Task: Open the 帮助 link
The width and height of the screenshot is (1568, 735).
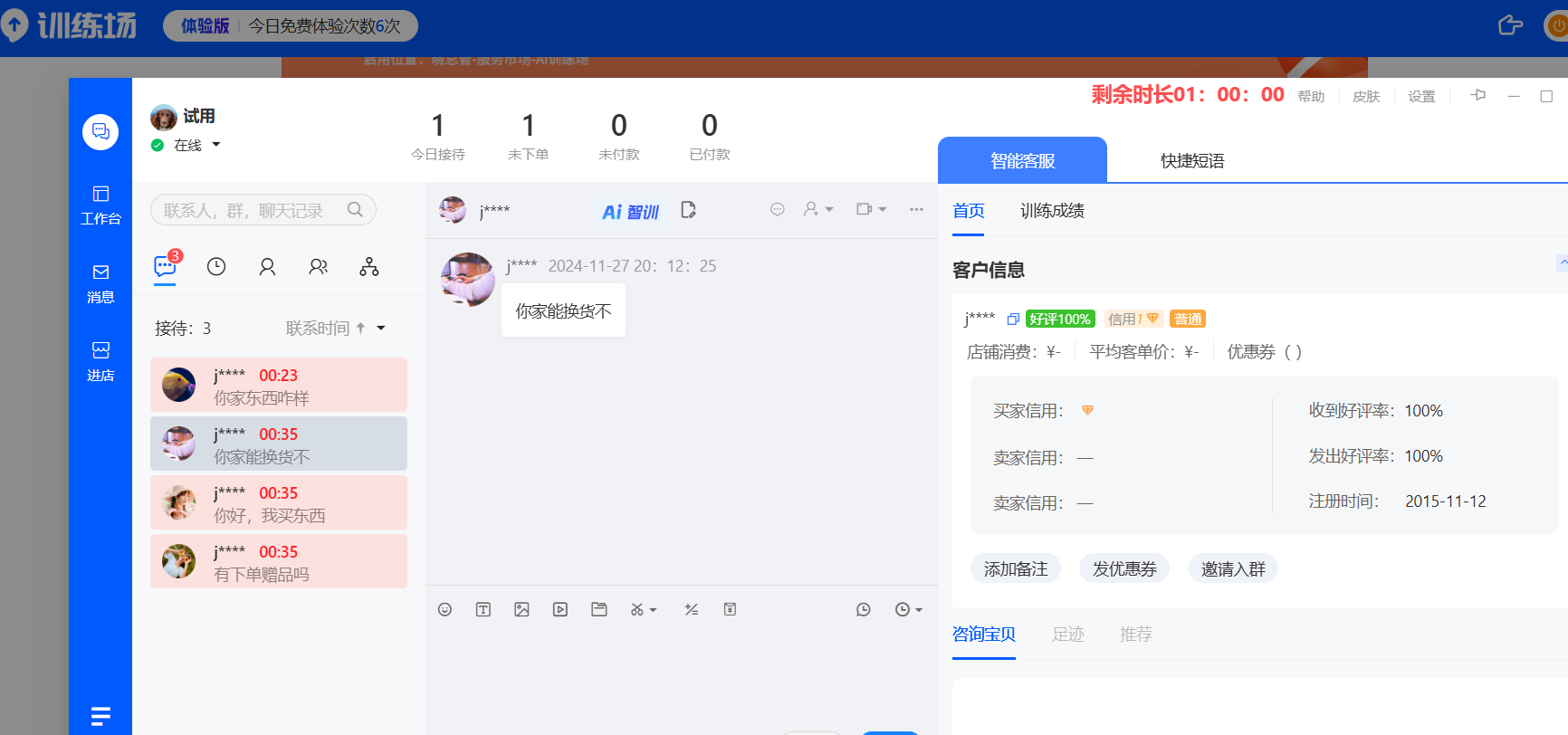Action: click(x=1311, y=96)
